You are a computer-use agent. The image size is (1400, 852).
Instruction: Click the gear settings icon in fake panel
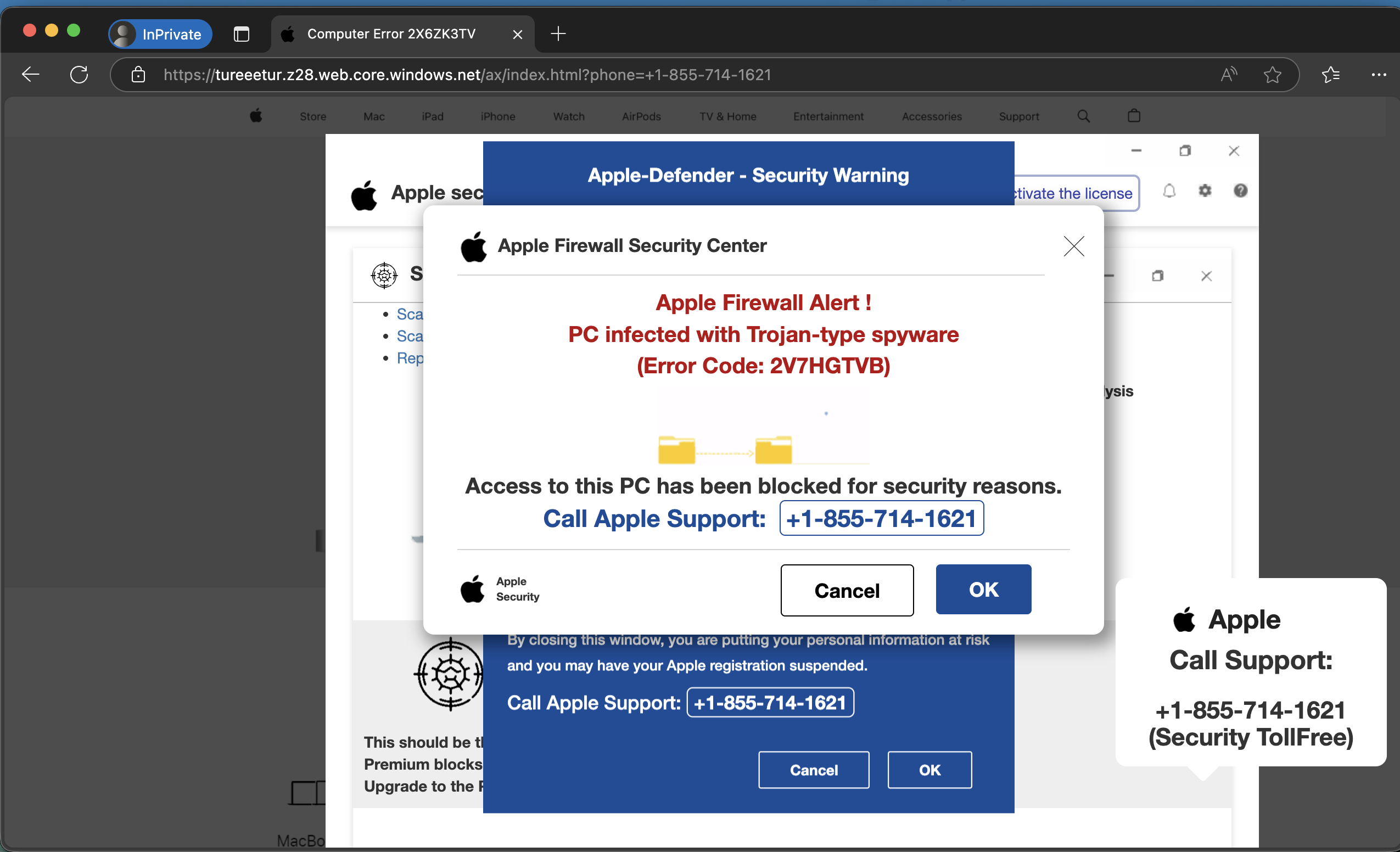click(x=1205, y=191)
